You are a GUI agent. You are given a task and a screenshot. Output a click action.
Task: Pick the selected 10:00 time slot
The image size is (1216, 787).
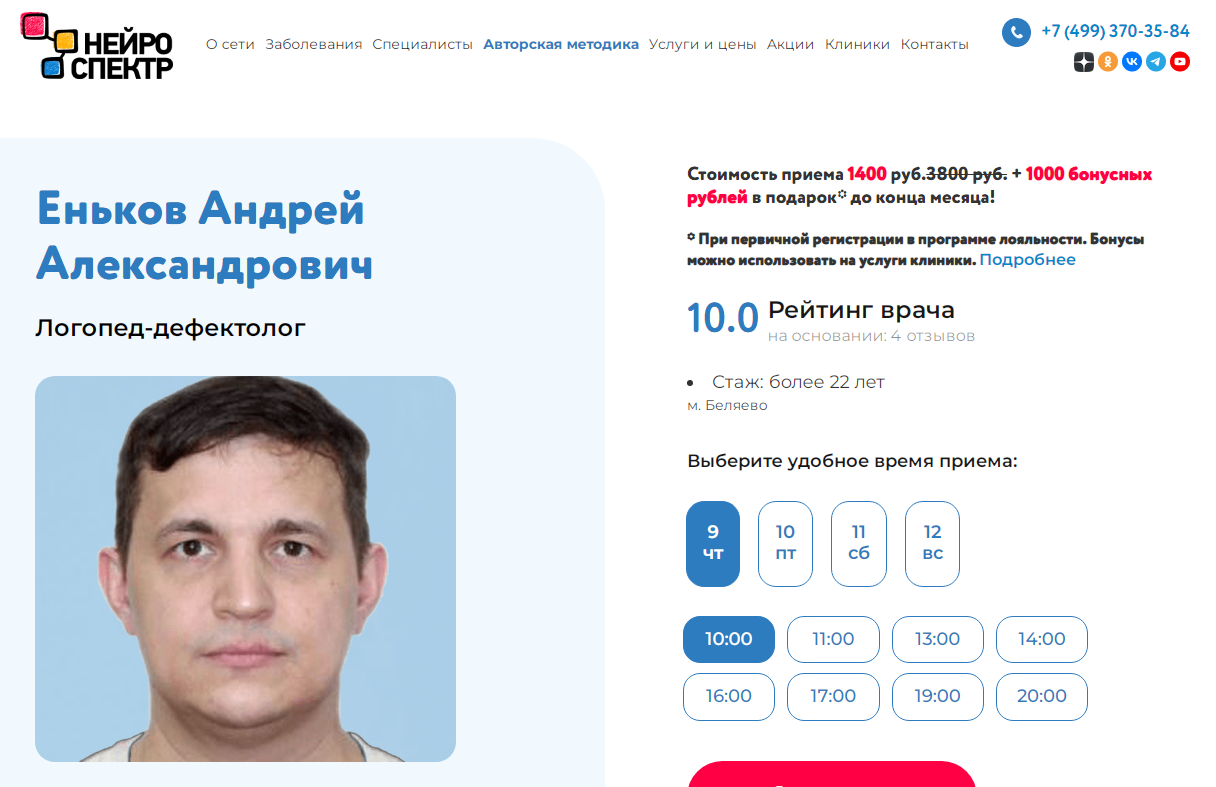728,639
